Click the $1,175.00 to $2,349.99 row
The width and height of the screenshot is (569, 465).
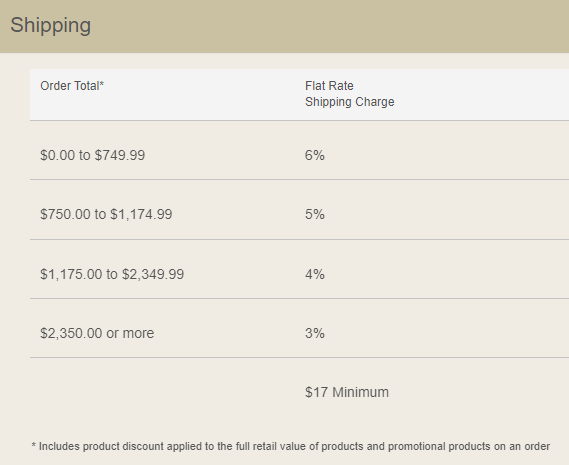click(299, 269)
